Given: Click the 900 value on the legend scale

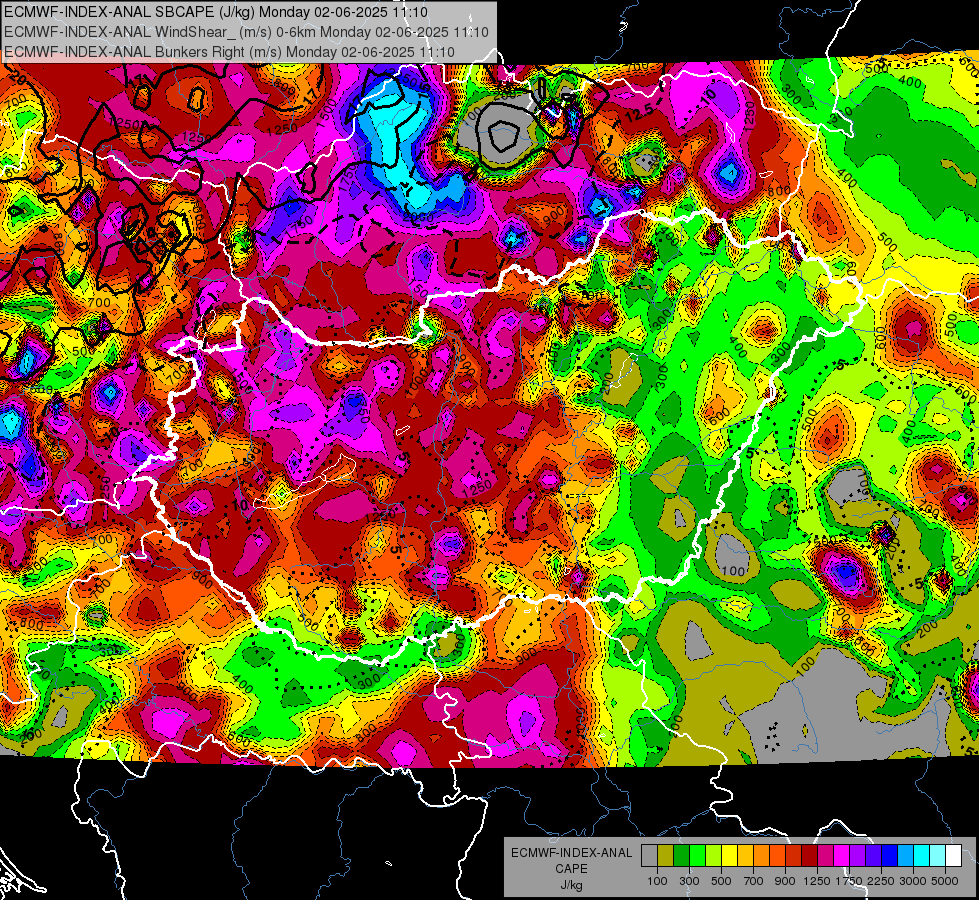Looking at the screenshot, I should point(785,881).
